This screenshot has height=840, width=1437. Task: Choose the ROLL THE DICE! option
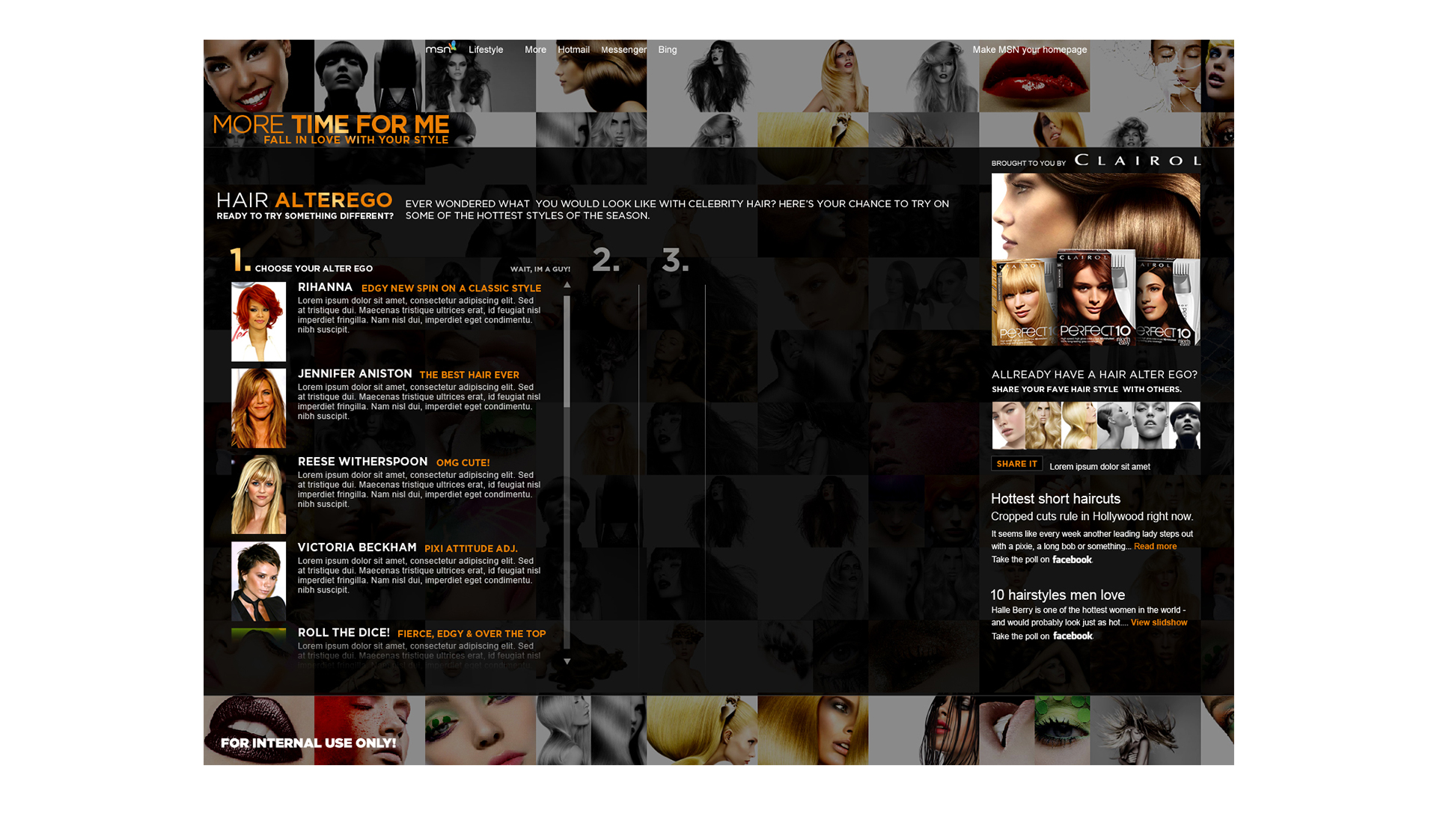(344, 633)
